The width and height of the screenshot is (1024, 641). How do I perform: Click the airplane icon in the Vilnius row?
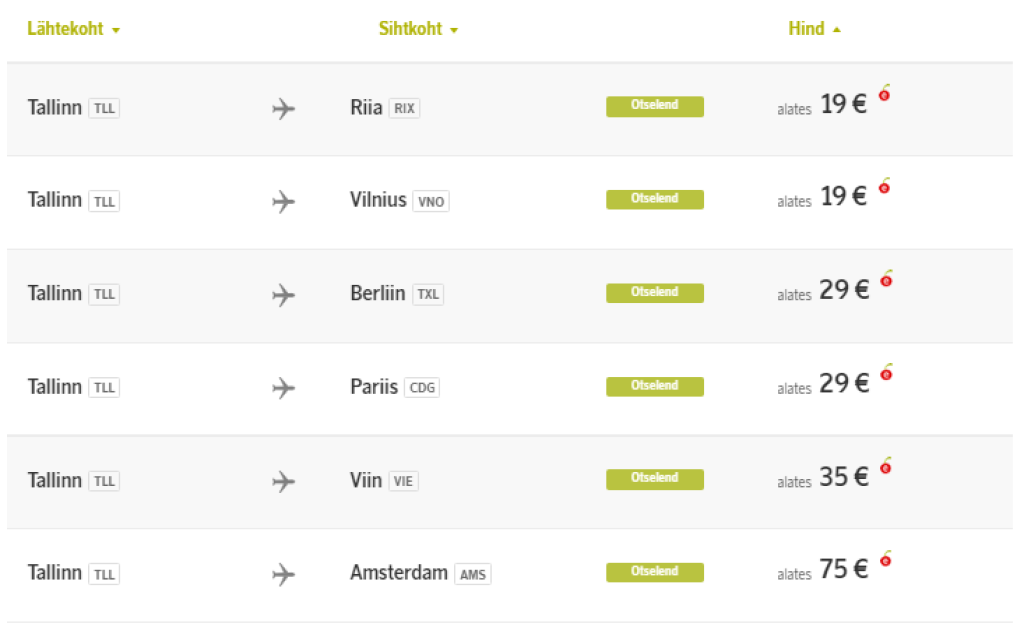[x=284, y=202]
